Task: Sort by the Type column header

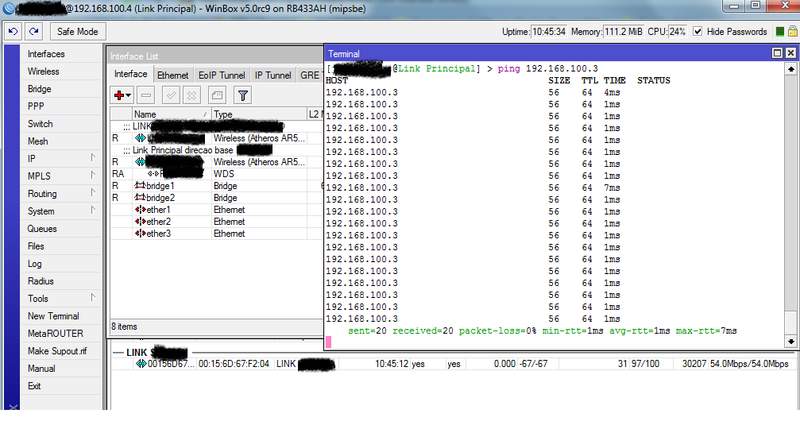Action: pos(259,114)
